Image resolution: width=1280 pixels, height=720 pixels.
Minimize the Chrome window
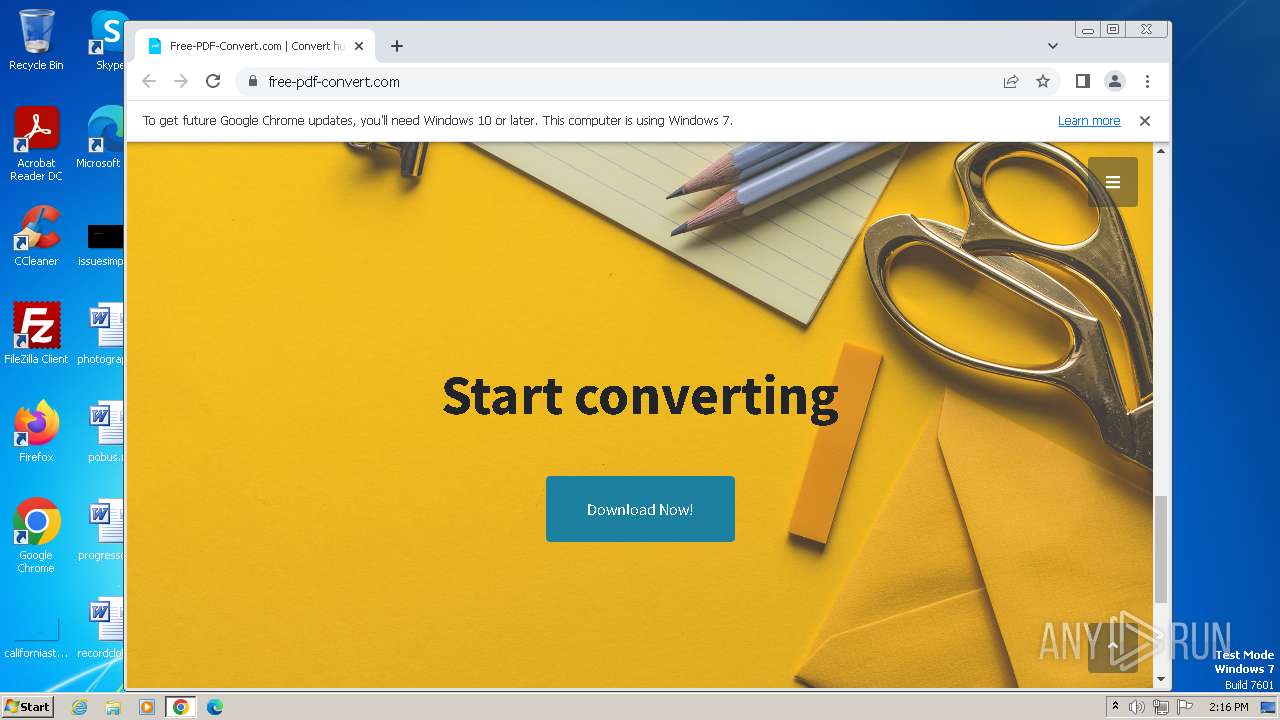pyautogui.click(x=1088, y=30)
